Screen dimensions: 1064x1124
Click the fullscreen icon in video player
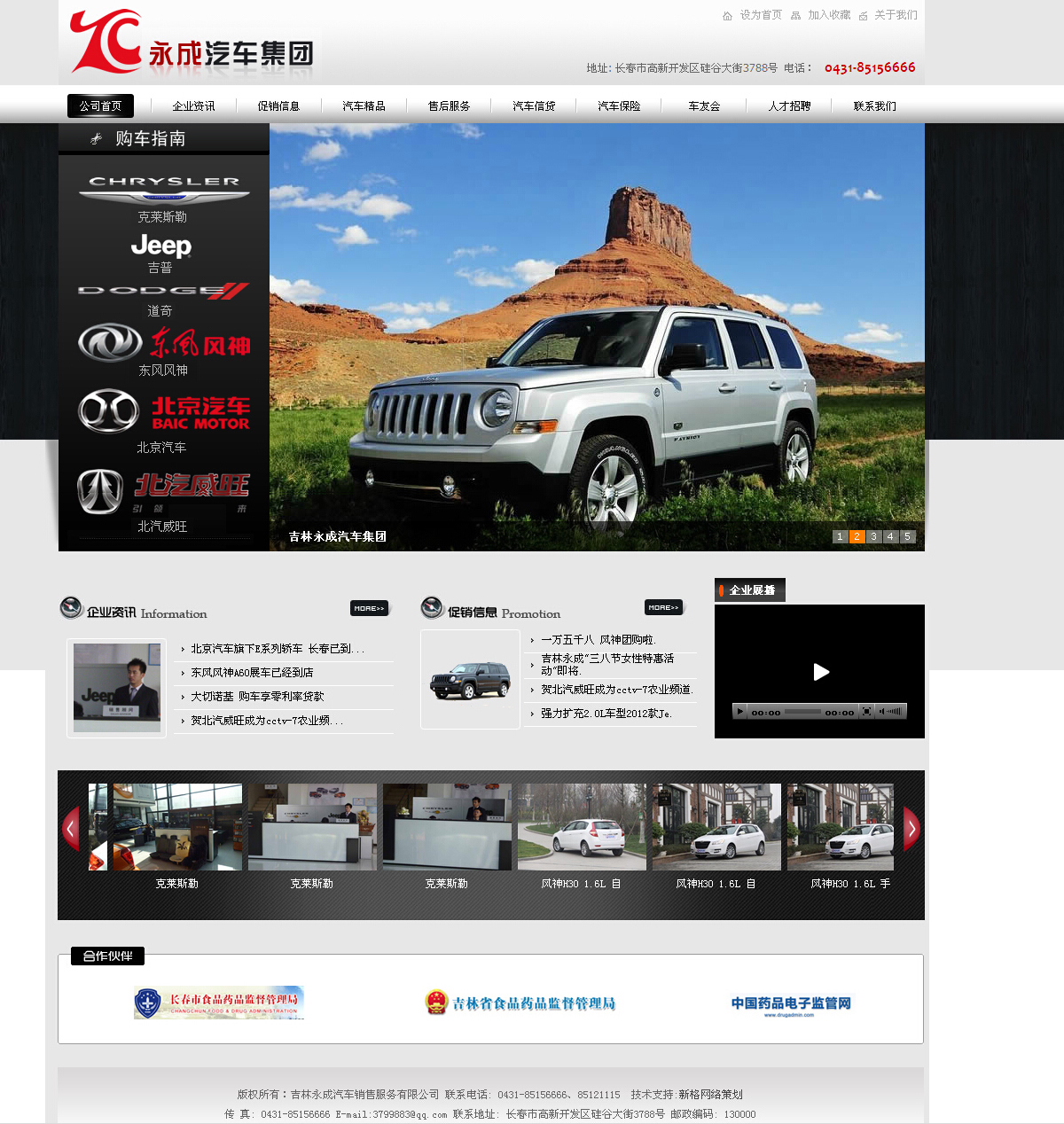pyautogui.click(x=866, y=712)
